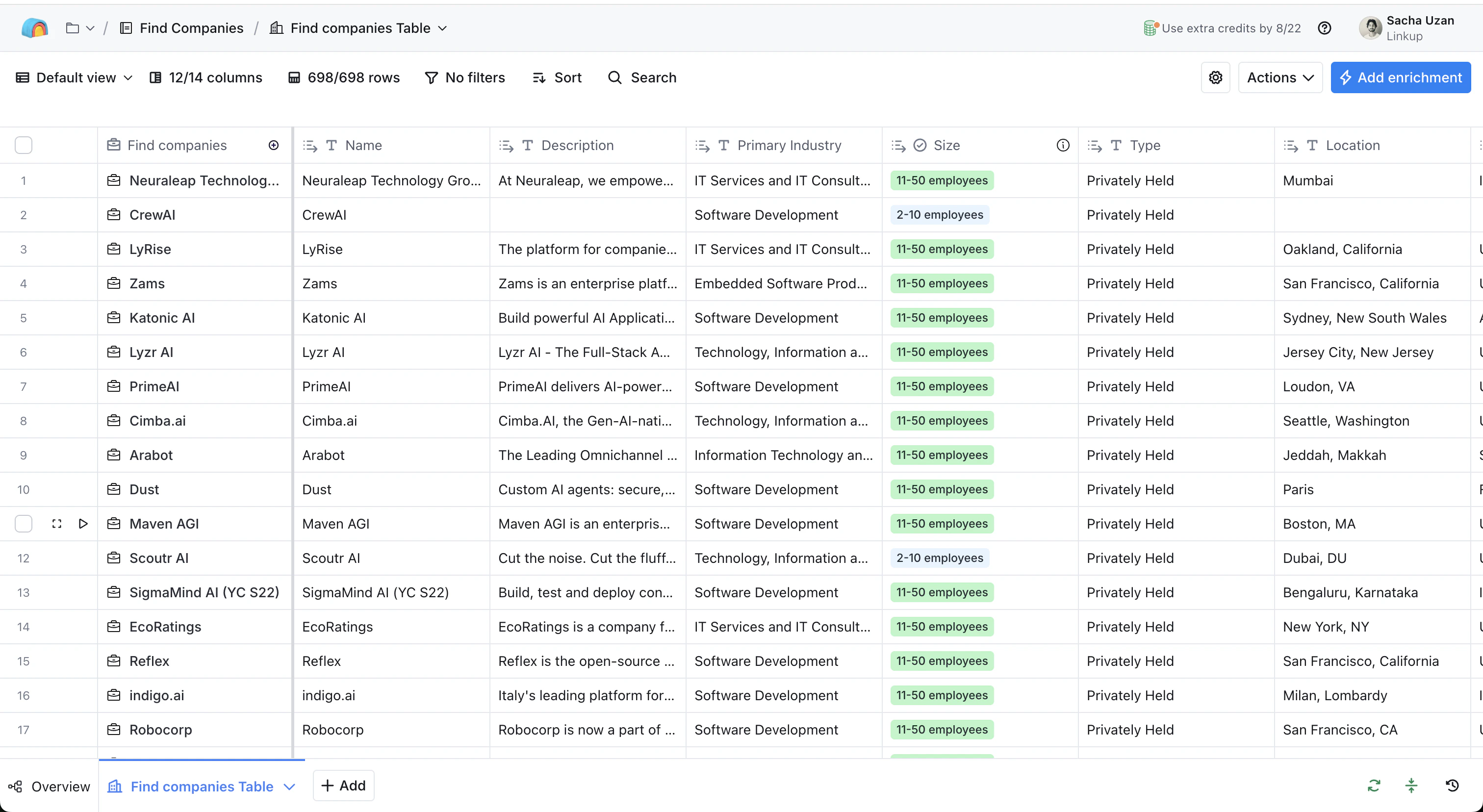This screenshot has width=1483, height=812.
Task: Run the Maven AGI row with play icon
Action: [83, 524]
